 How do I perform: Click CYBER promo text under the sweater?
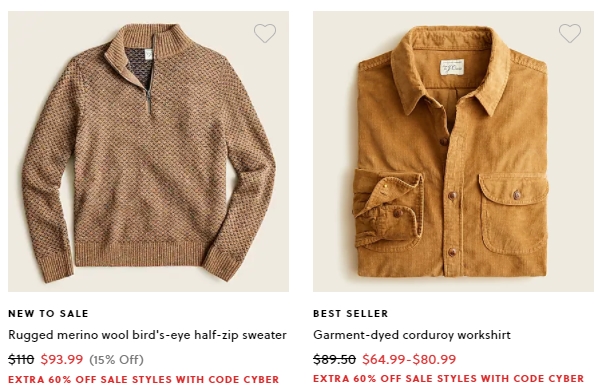144,380
